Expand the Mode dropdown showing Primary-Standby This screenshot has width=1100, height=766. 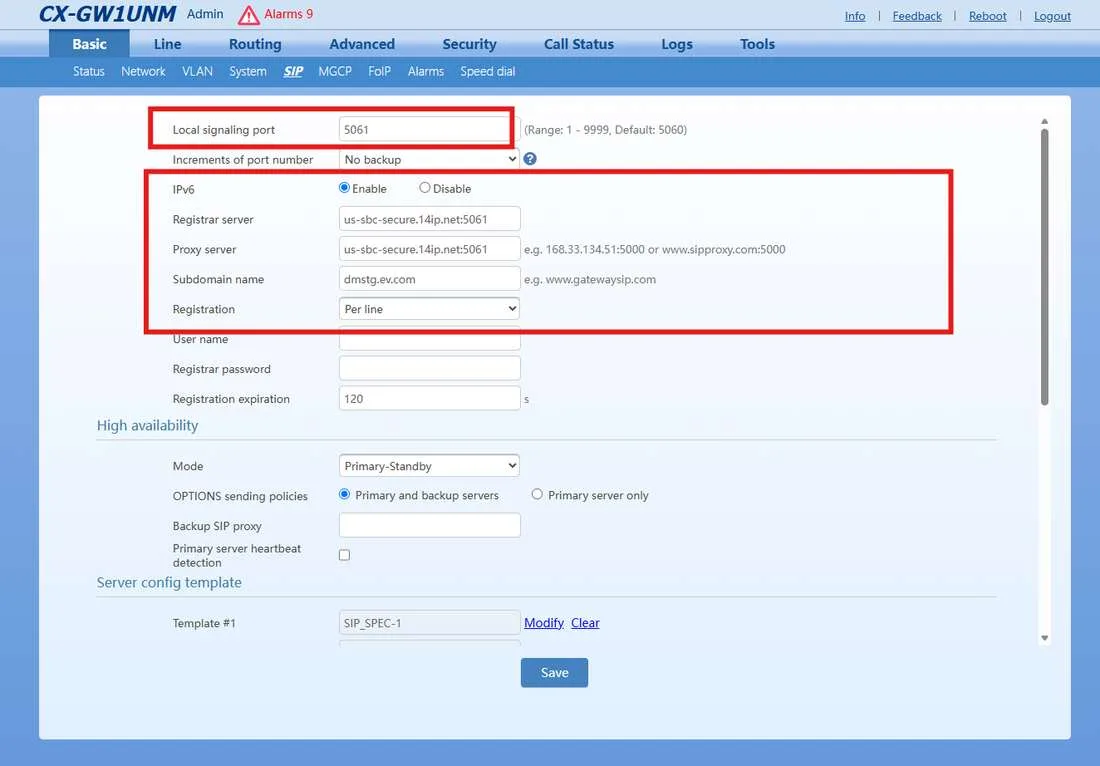[x=429, y=466]
